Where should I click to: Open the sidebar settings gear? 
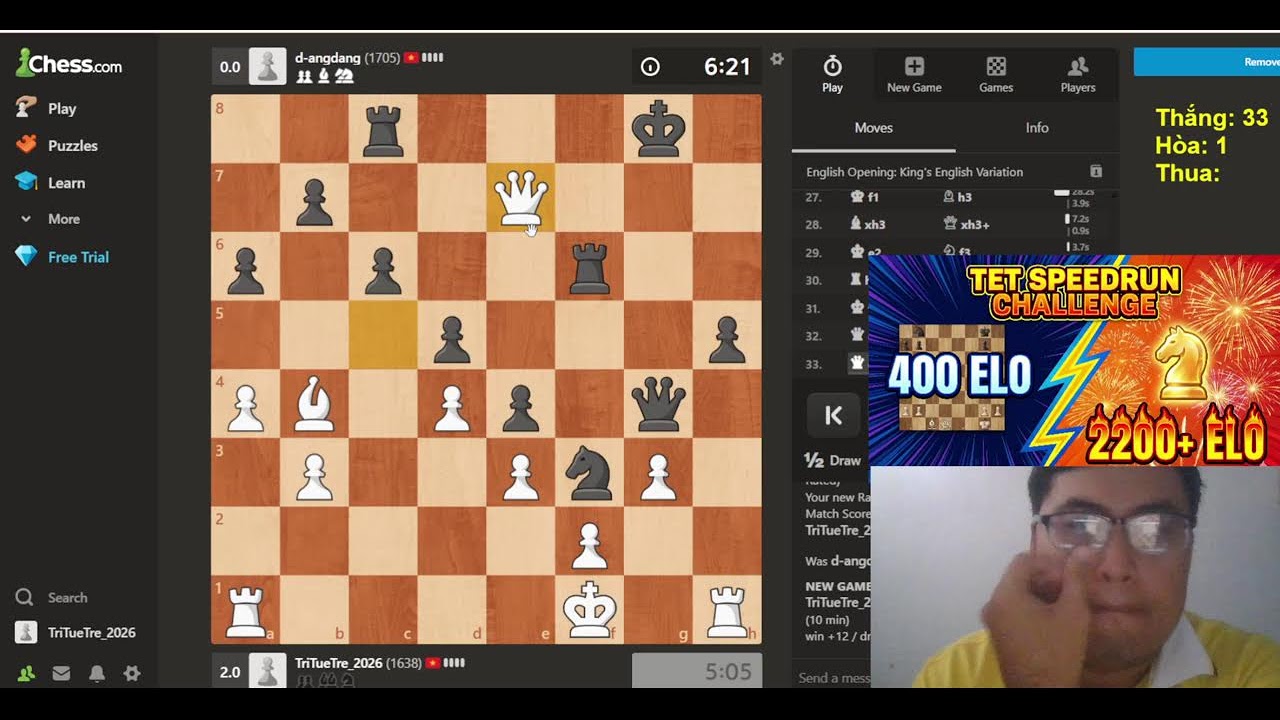pyautogui.click(x=131, y=674)
